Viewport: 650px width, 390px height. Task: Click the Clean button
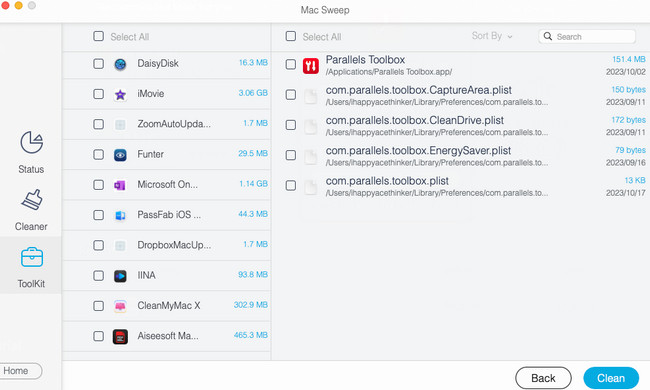[x=611, y=378]
